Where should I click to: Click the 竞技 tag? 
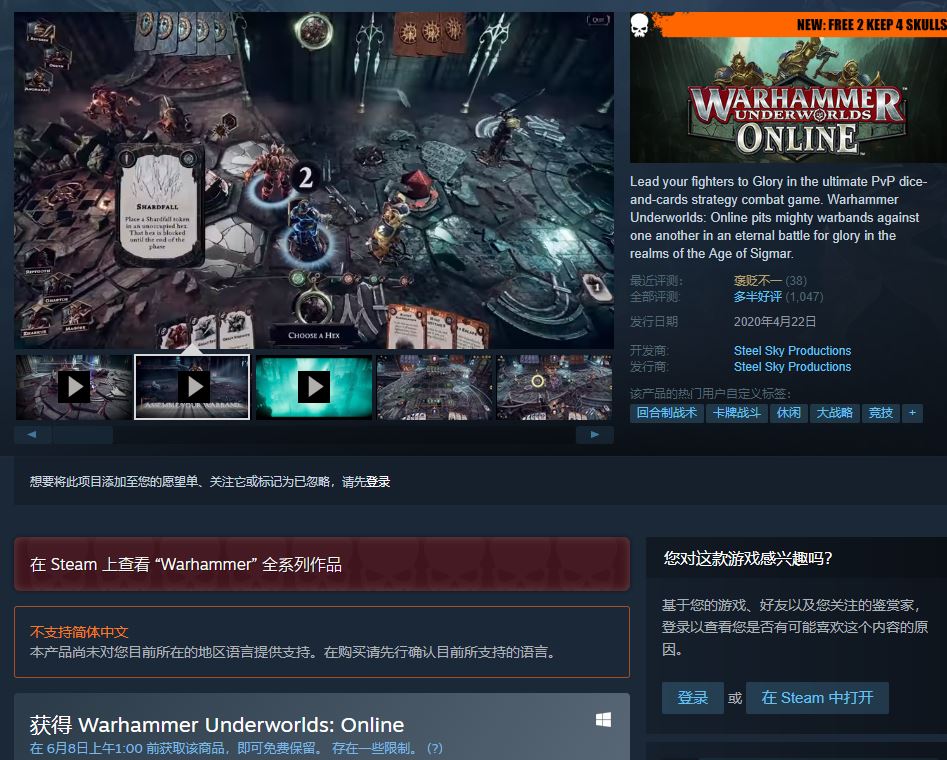pyautogui.click(x=879, y=413)
